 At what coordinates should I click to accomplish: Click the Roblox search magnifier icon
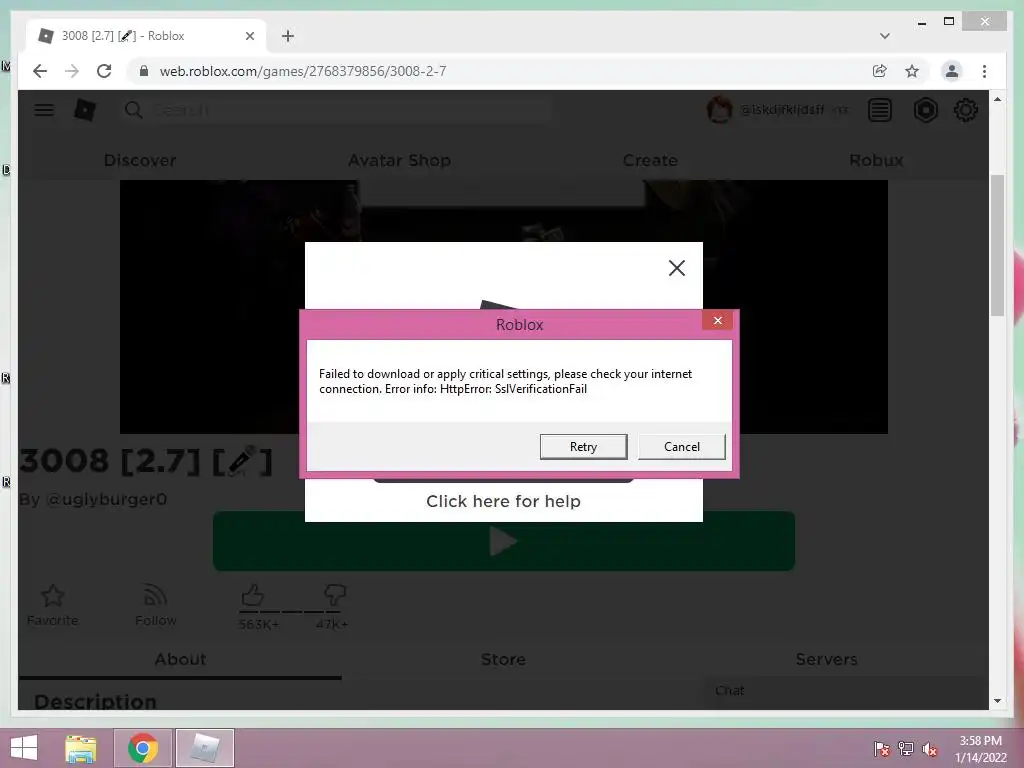(133, 110)
